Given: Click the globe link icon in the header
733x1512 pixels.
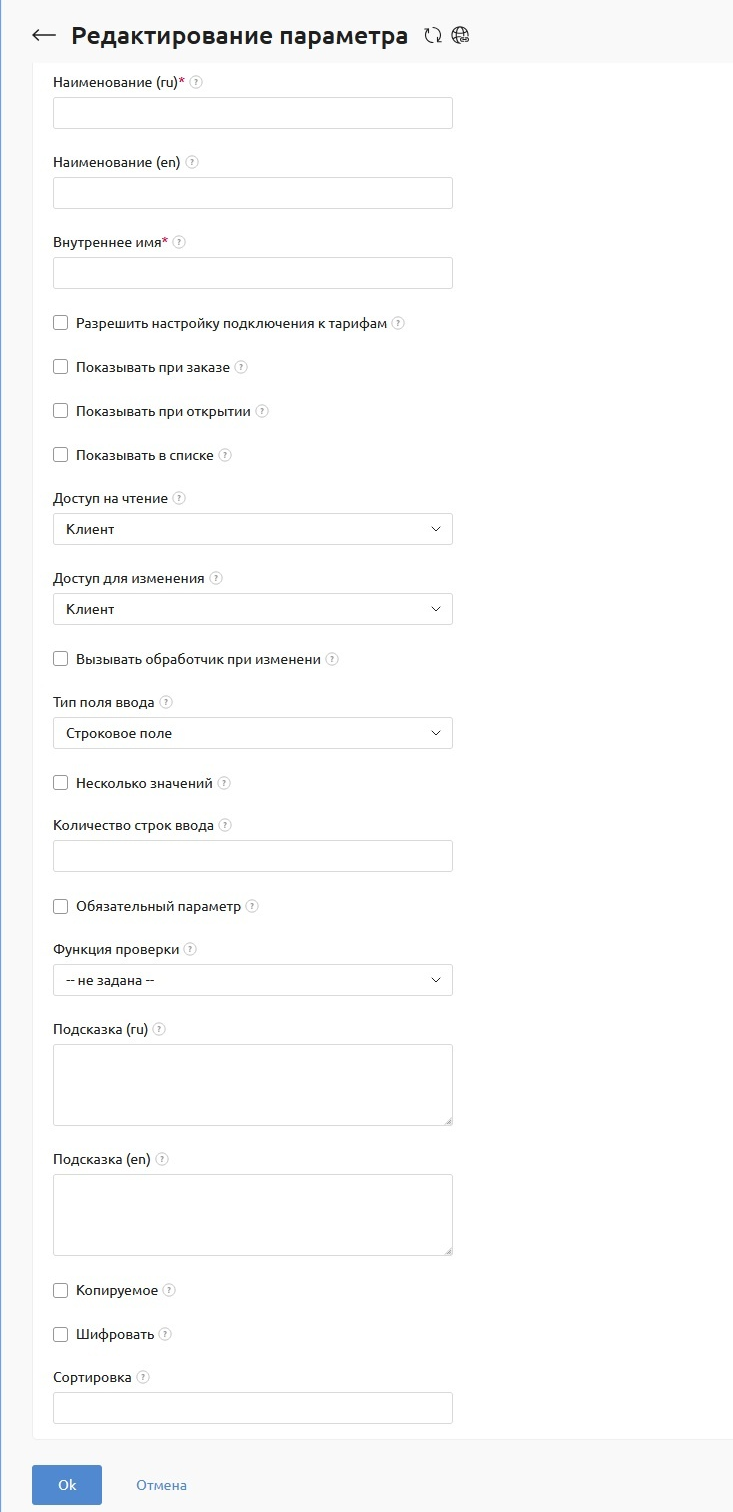Looking at the screenshot, I should (460, 35).
